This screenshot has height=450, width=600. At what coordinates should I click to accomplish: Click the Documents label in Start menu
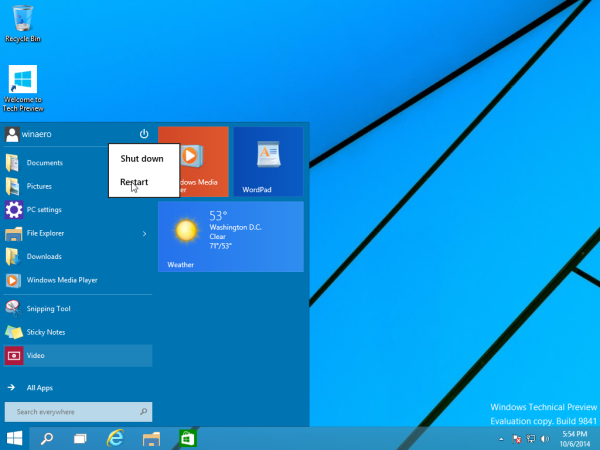45,163
